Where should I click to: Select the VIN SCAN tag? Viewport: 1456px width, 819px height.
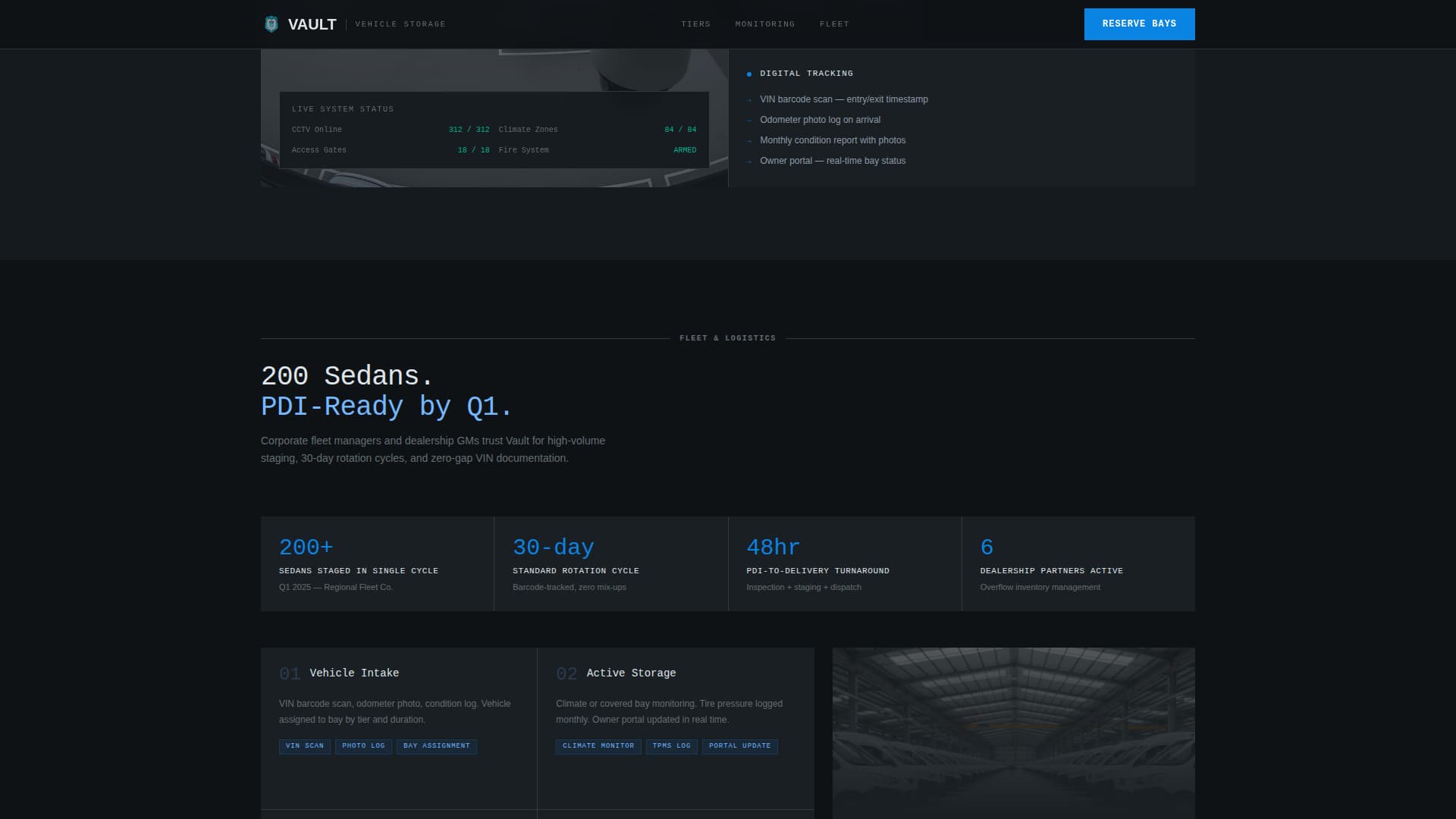click(304, 746)
